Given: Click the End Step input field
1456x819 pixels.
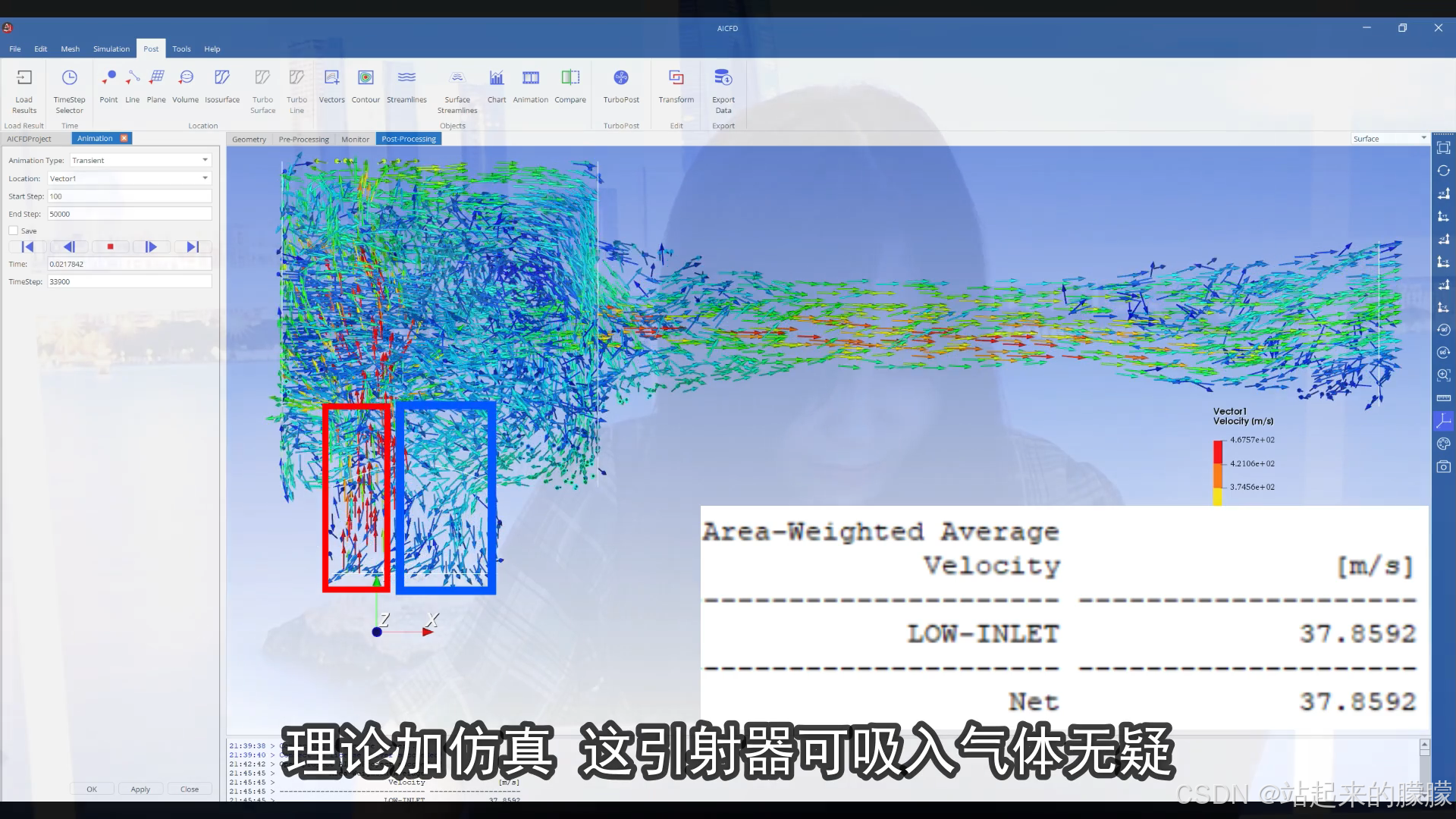Looking at the screenshot, I should pyautogui.click(x=129, y=214).
